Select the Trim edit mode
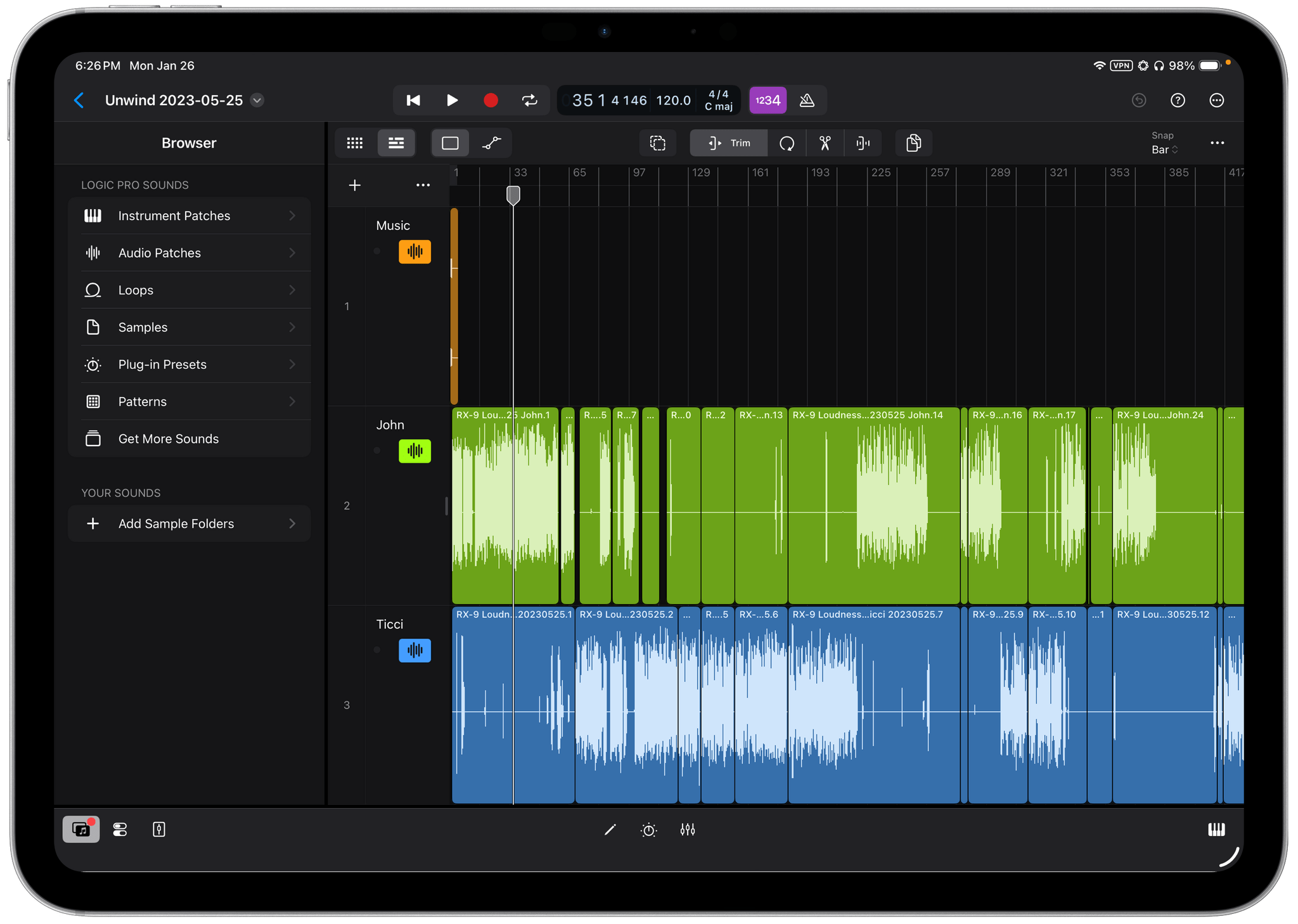The width and height of the screenshot is (1298, 924). tap(728, 143)
